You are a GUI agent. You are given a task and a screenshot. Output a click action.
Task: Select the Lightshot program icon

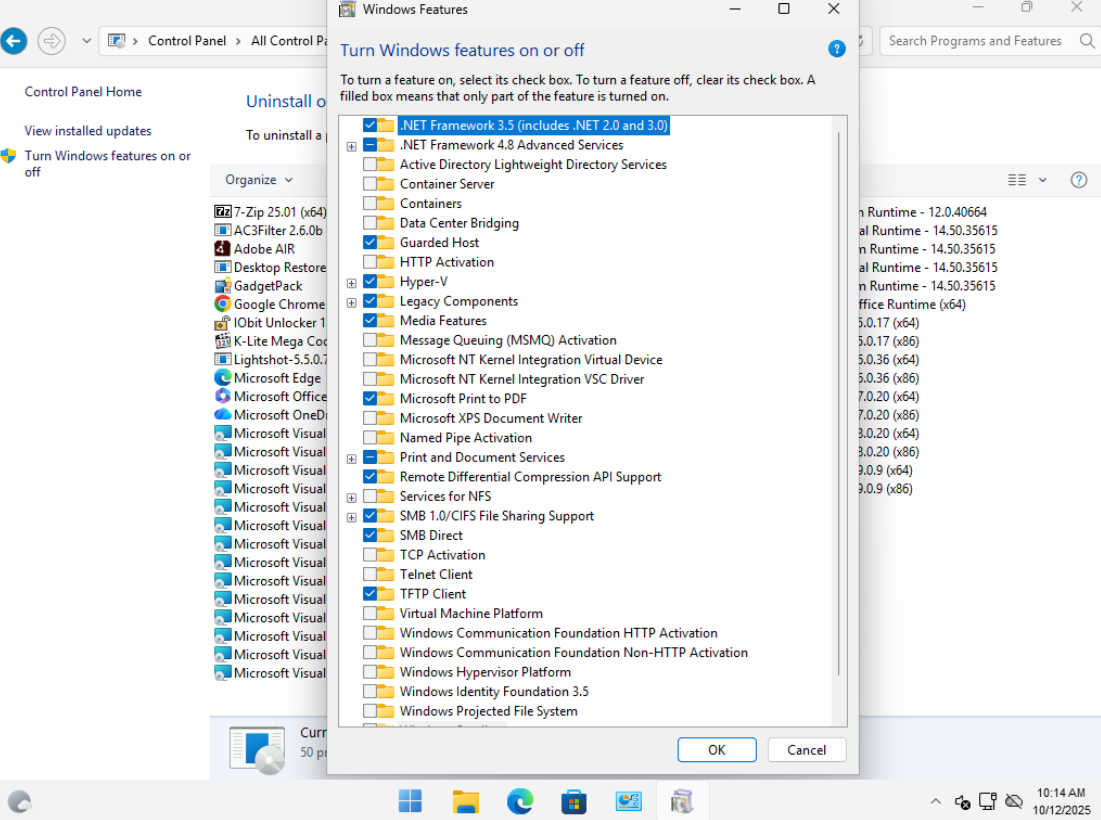click(223, 359)
